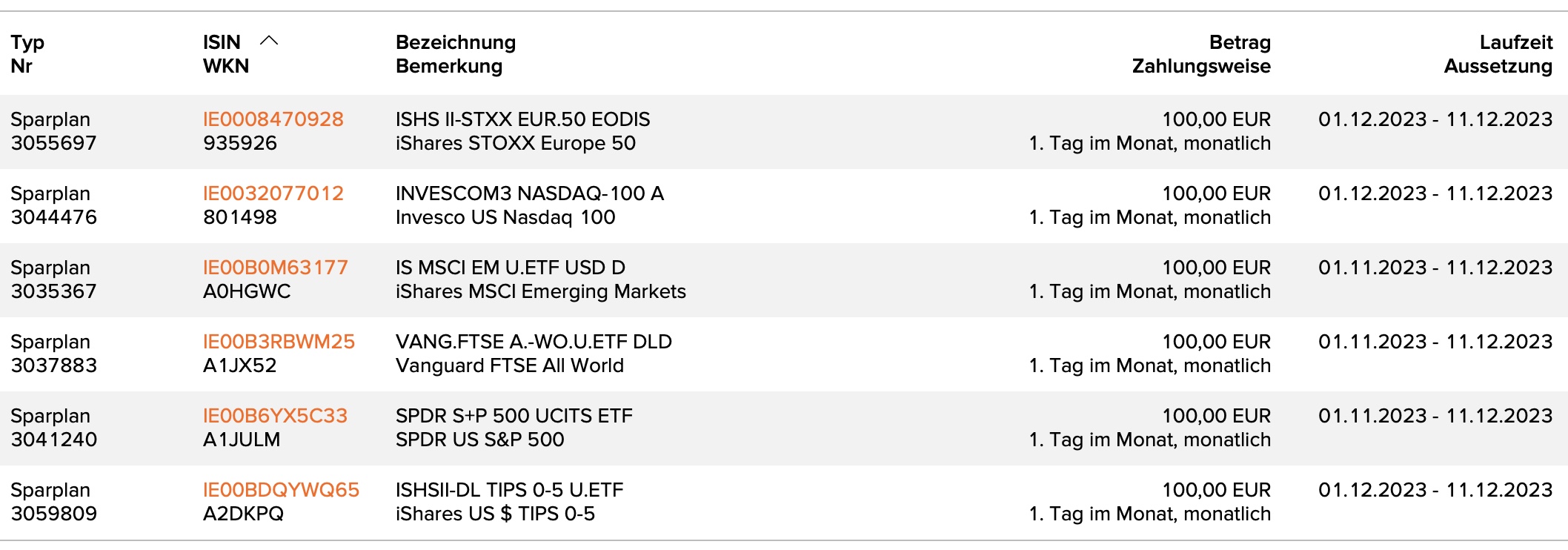The image size is (1568, 550).
Task: Click the iShares STOXX Europe 50 description
Action: (x=515, y=143)
